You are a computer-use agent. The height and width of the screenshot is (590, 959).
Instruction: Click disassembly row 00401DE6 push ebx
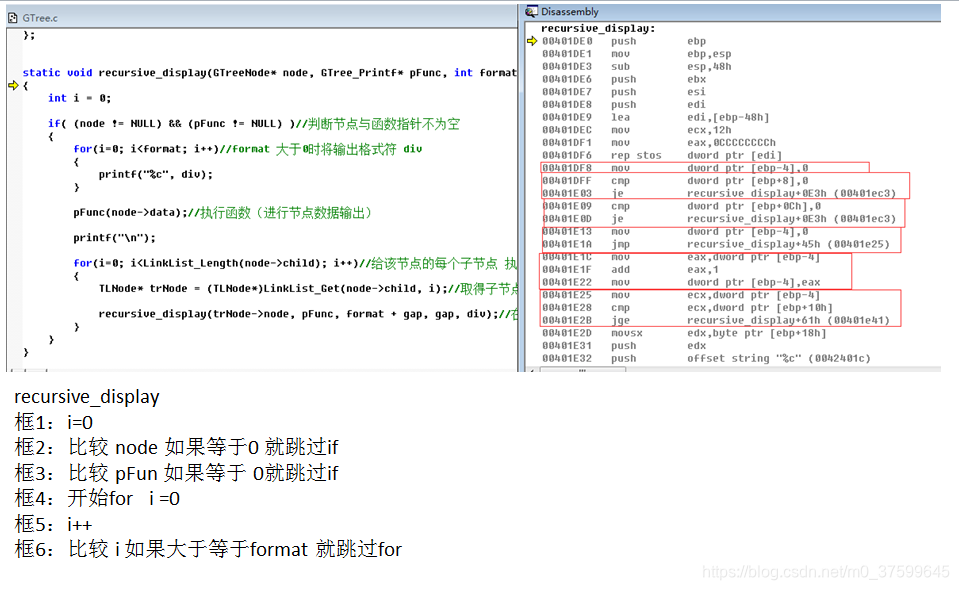click(x=624, y=79)
